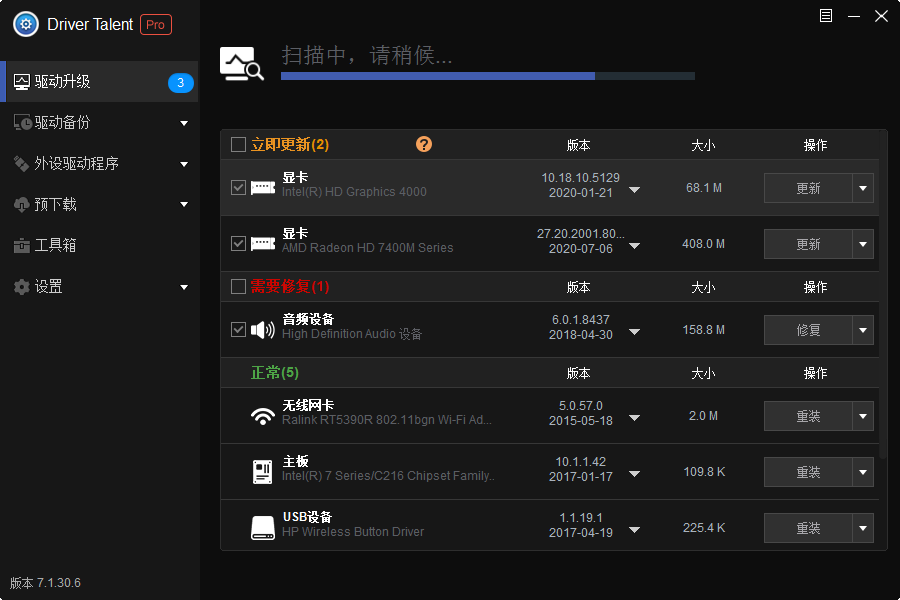This screenshot has width=900, height=600.
Task: Click 重装 for Ralink RT5390R wireless card
Action: point(808,416)
